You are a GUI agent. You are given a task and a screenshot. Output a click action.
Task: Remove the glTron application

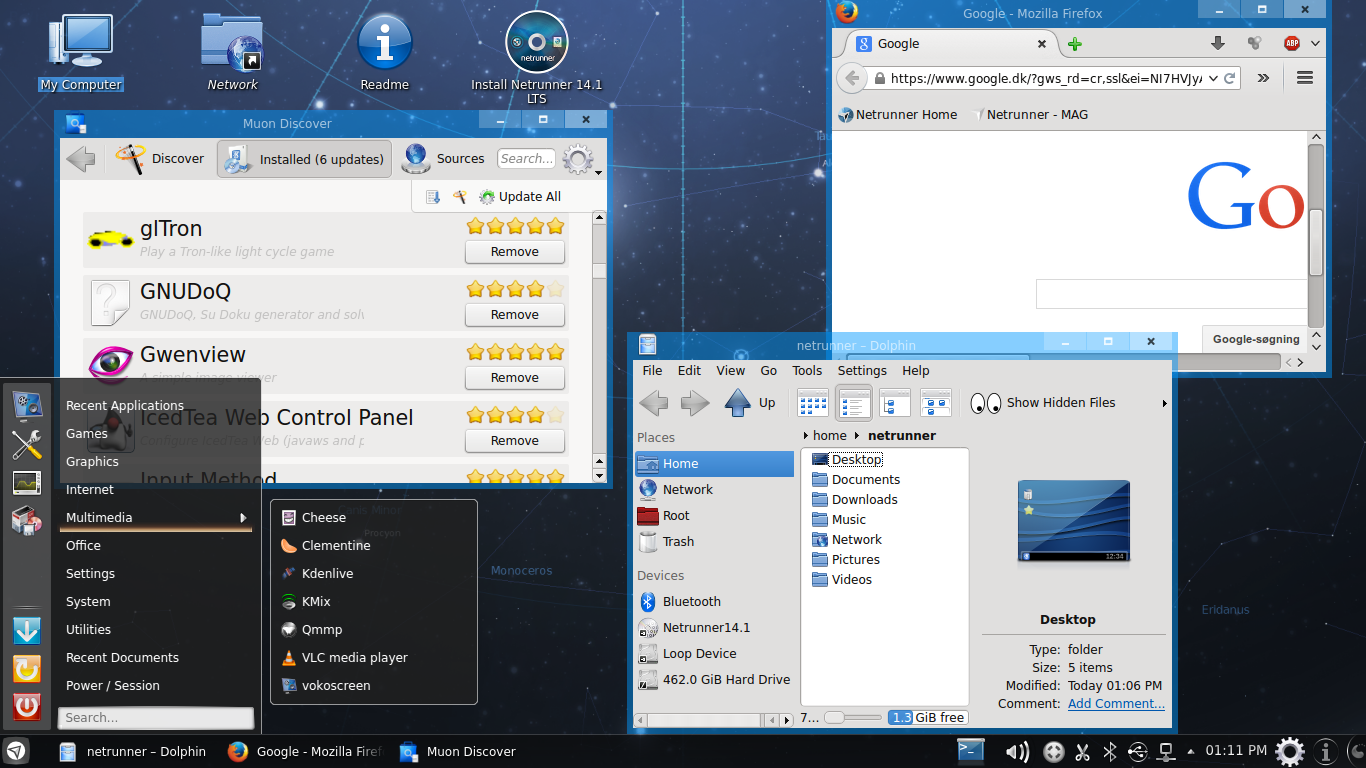click(x=515, y=252)
